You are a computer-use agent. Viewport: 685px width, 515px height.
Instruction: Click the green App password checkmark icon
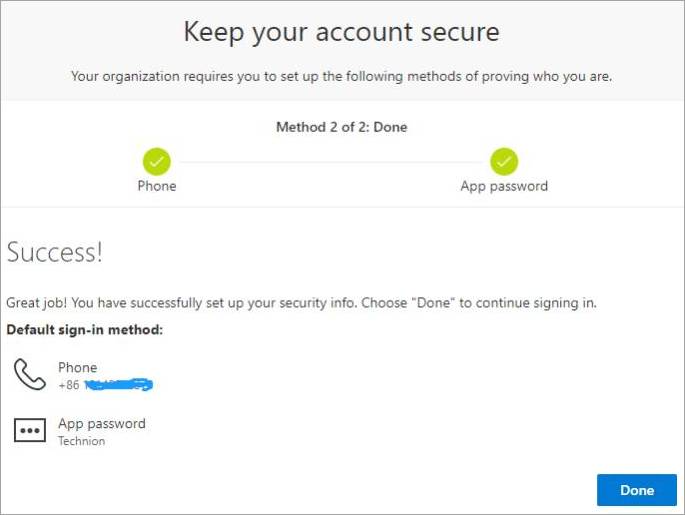[x=504, y=161]
